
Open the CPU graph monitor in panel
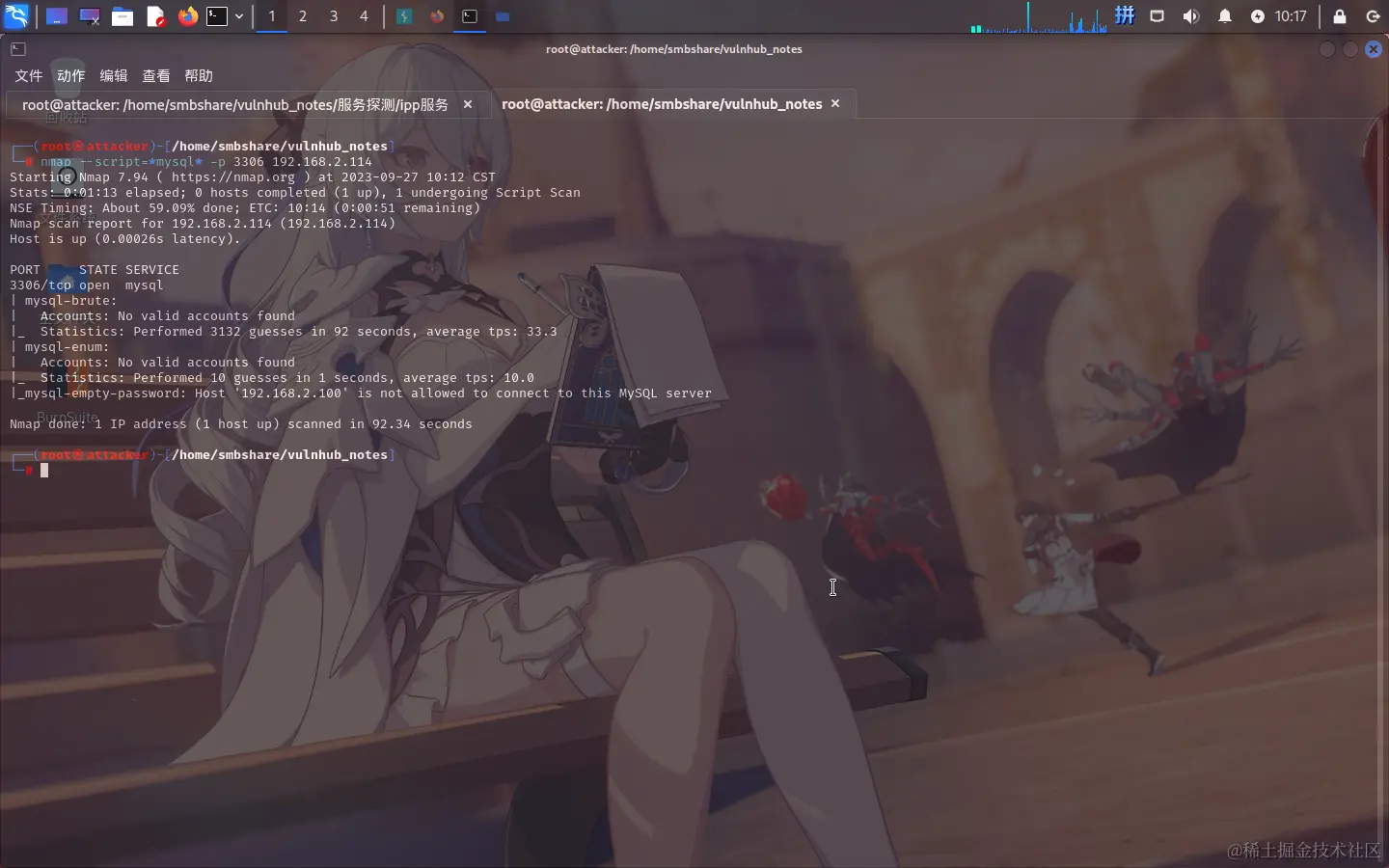[x=1040, y=16]
